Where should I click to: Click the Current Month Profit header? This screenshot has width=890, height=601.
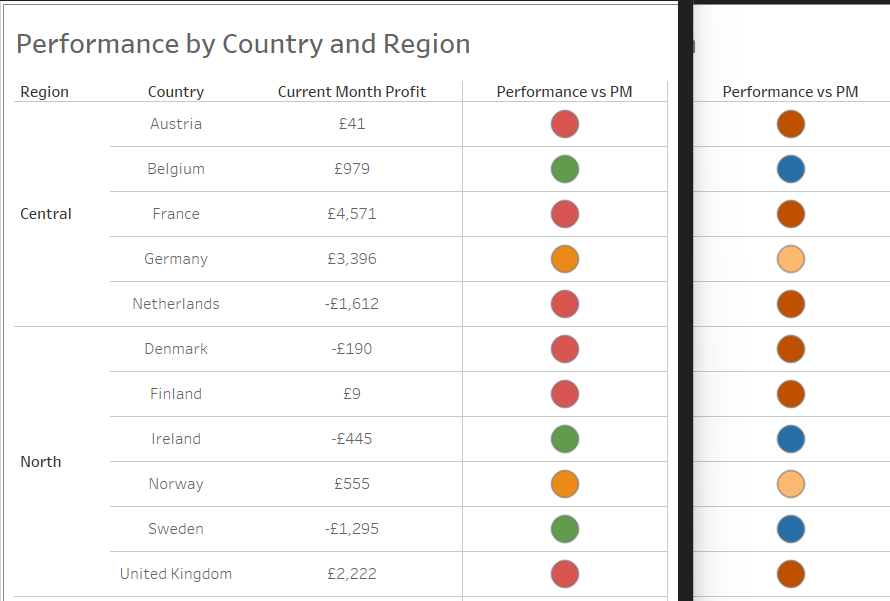[352, 92]
